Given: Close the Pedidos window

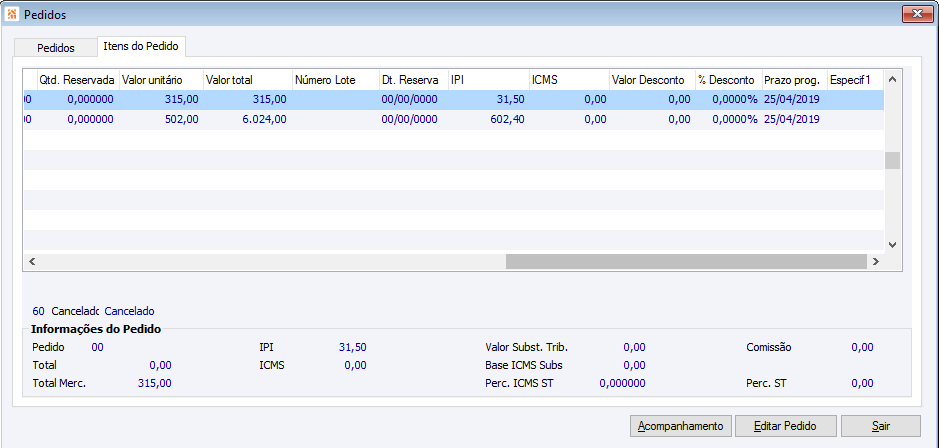Looking at the screenshot, I should pos(917,14).
